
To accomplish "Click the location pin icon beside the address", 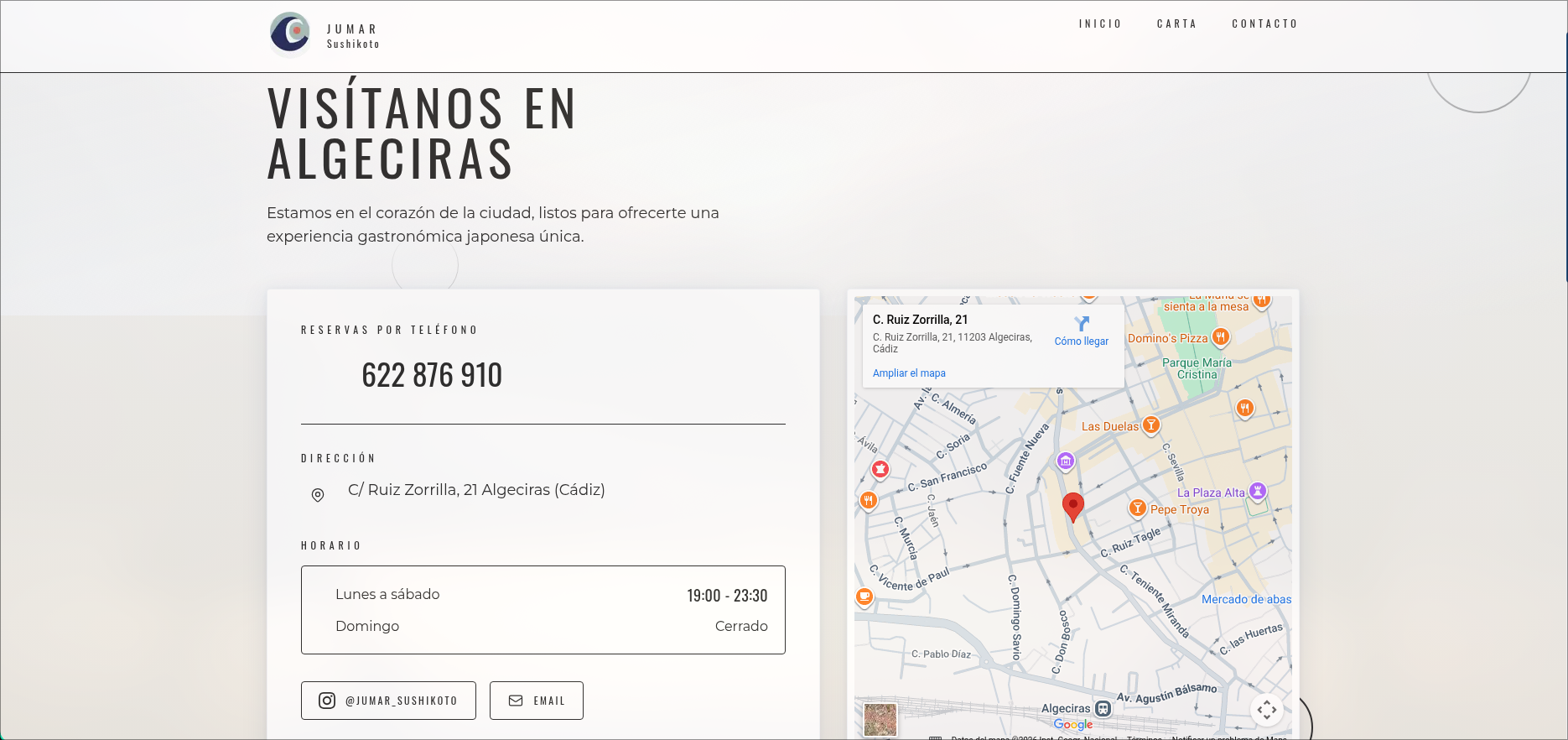I will [318, 495].
